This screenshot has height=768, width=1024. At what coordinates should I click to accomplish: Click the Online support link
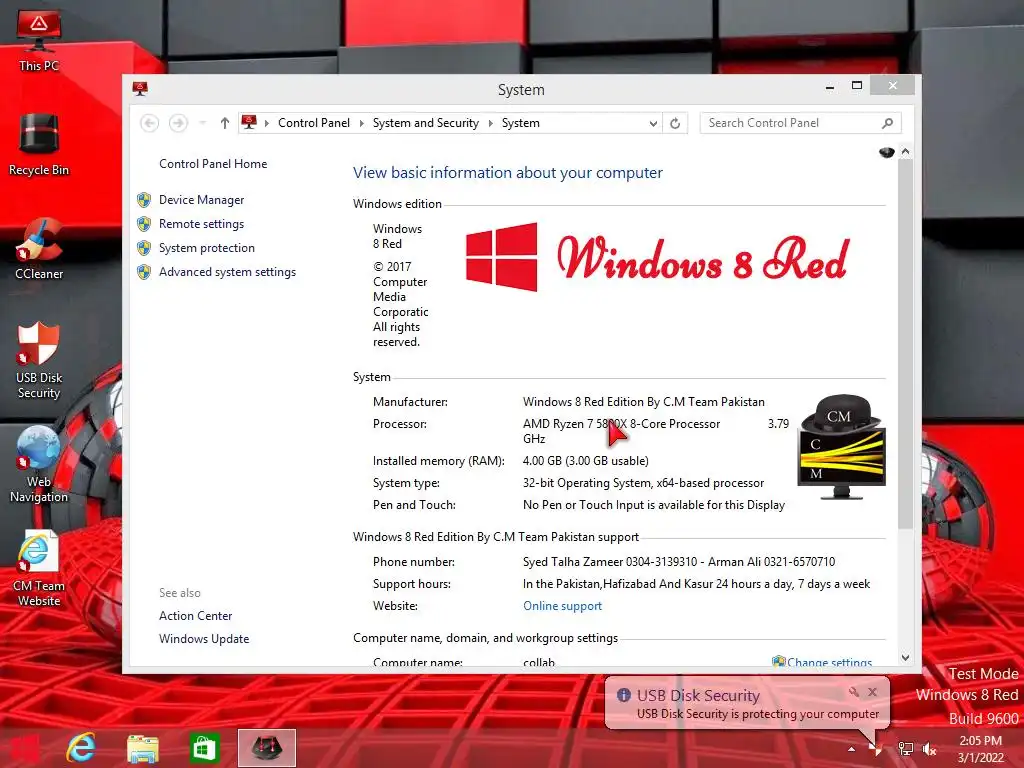pos(562,606)
